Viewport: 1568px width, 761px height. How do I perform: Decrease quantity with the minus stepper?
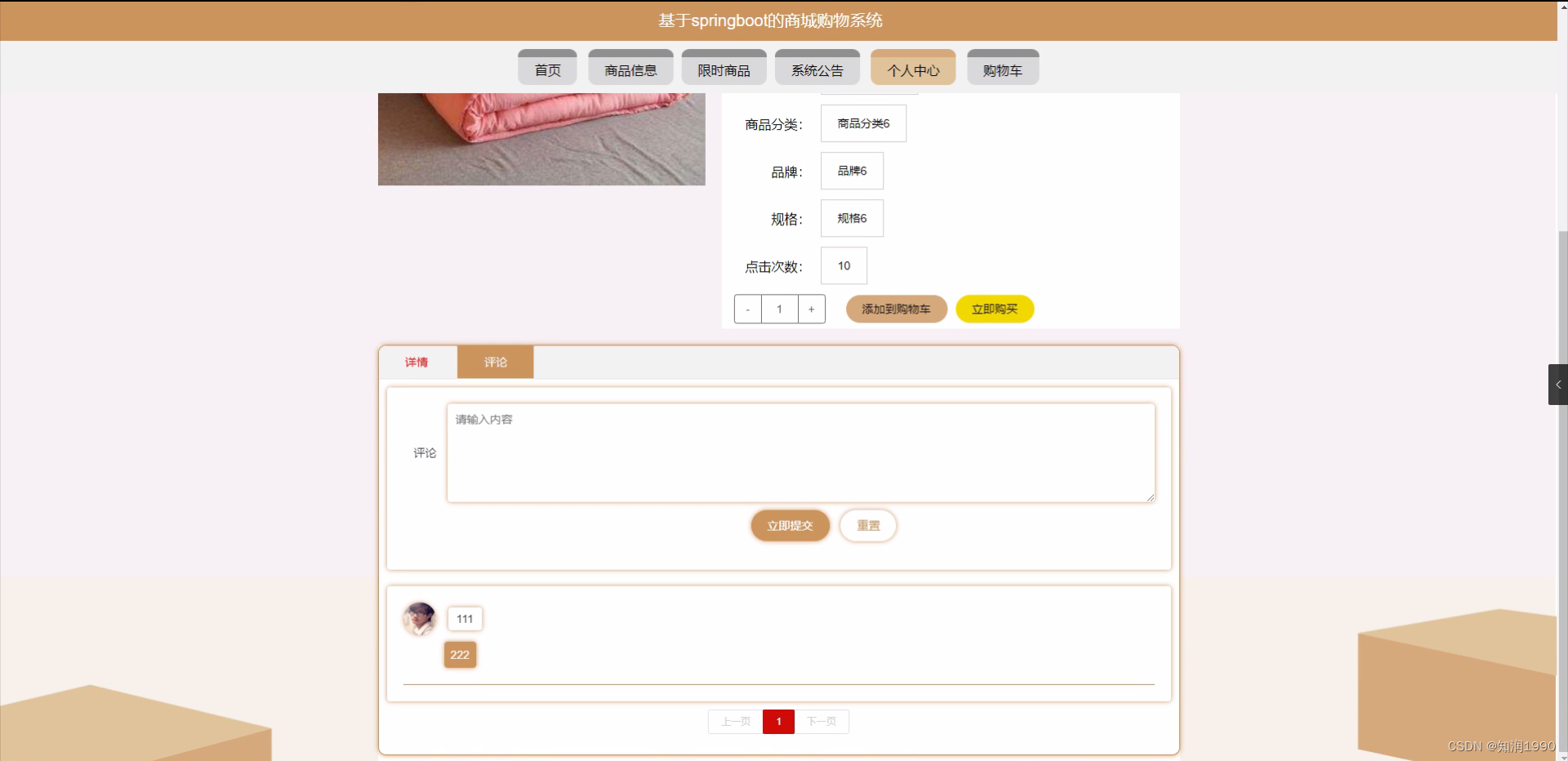coord(747,309)
